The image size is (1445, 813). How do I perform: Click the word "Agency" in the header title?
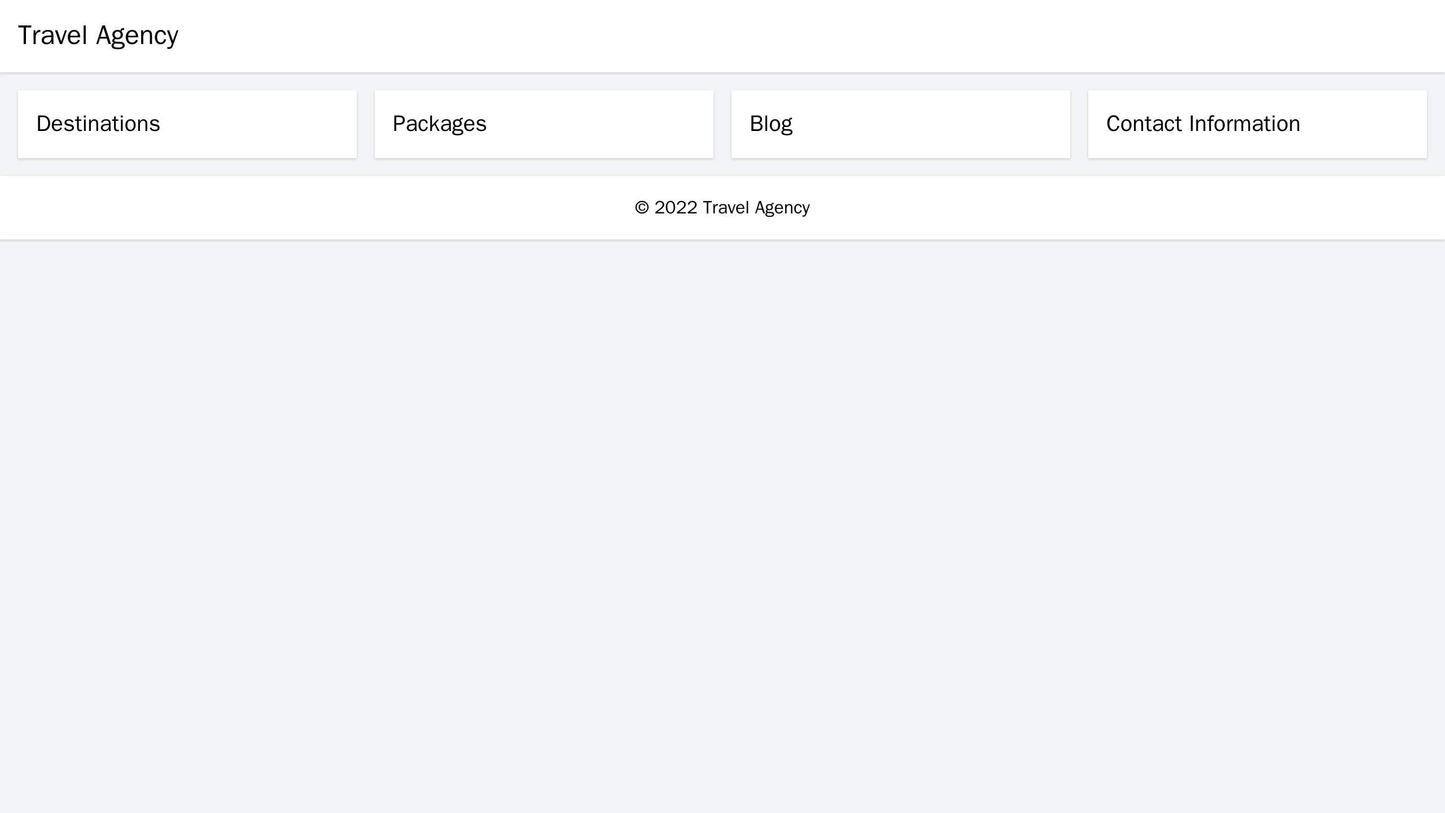pos(137,36)
